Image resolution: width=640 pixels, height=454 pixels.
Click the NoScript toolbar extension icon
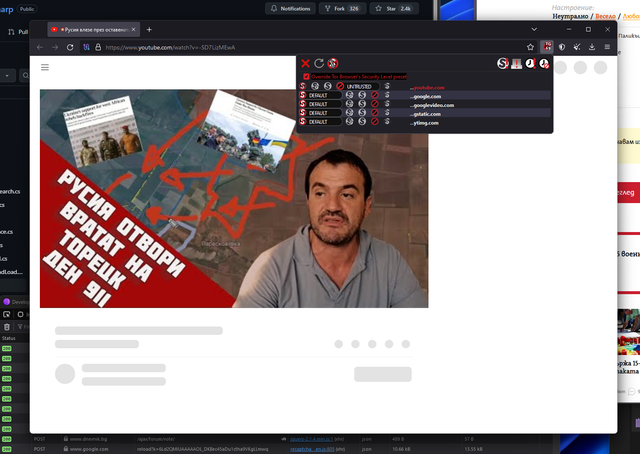tap(547, 47)
